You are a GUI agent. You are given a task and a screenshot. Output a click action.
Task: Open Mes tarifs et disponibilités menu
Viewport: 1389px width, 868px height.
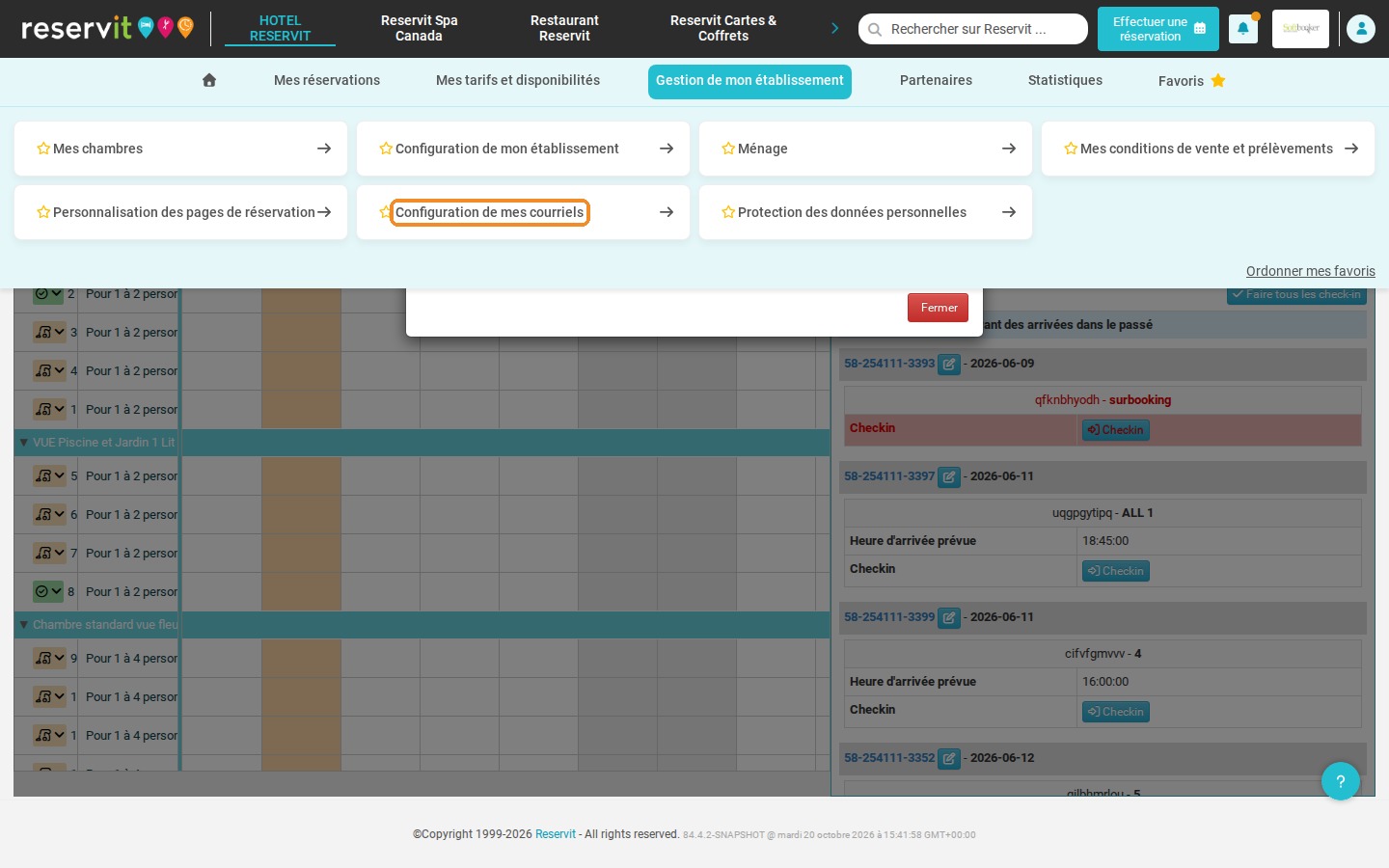tap(518, 80)
